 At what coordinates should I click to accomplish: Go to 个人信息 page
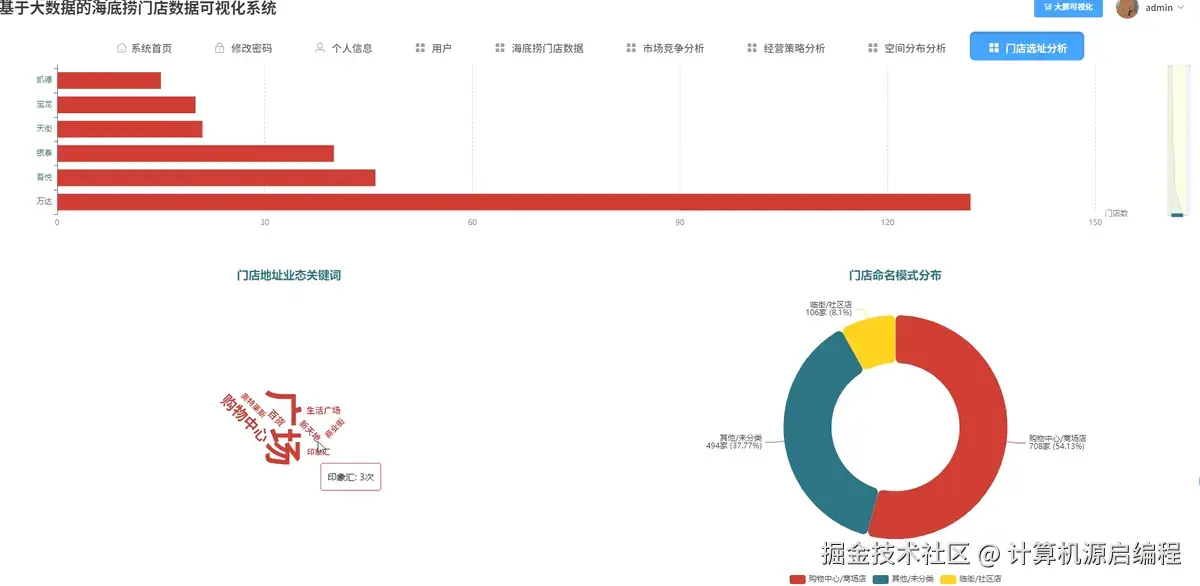[x=343, y=48]
